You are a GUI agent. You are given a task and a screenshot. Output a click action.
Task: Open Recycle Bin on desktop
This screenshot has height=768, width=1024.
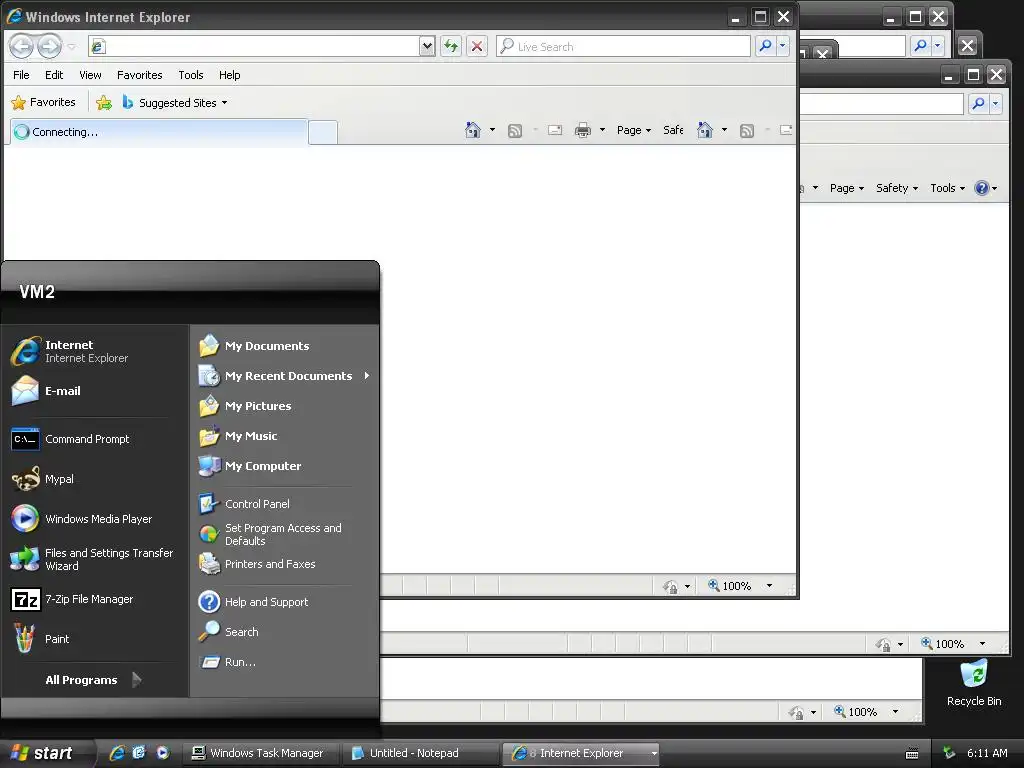pyautogui.click(x=974, y=682)
